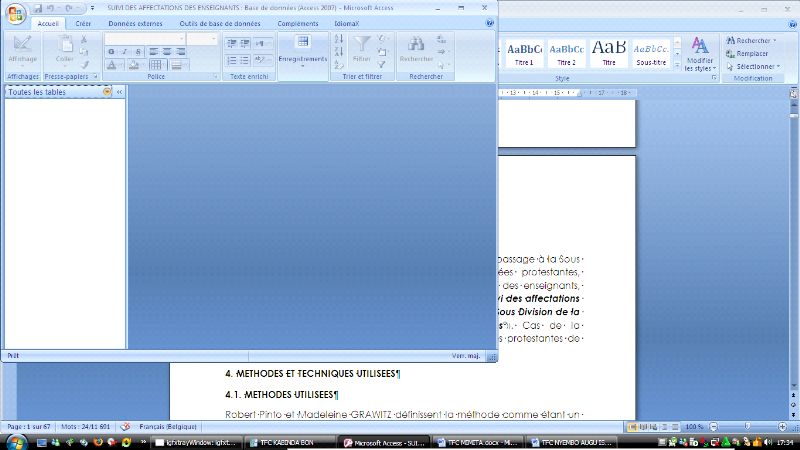
Task: Apply the Titre 2 style in Word
Action: tap(566, 54)
